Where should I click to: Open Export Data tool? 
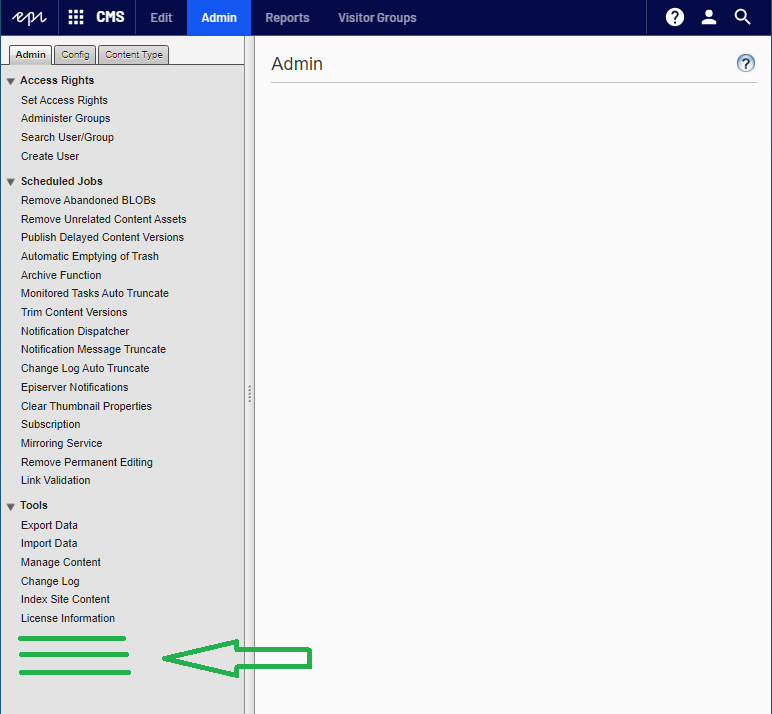(49, 525)
